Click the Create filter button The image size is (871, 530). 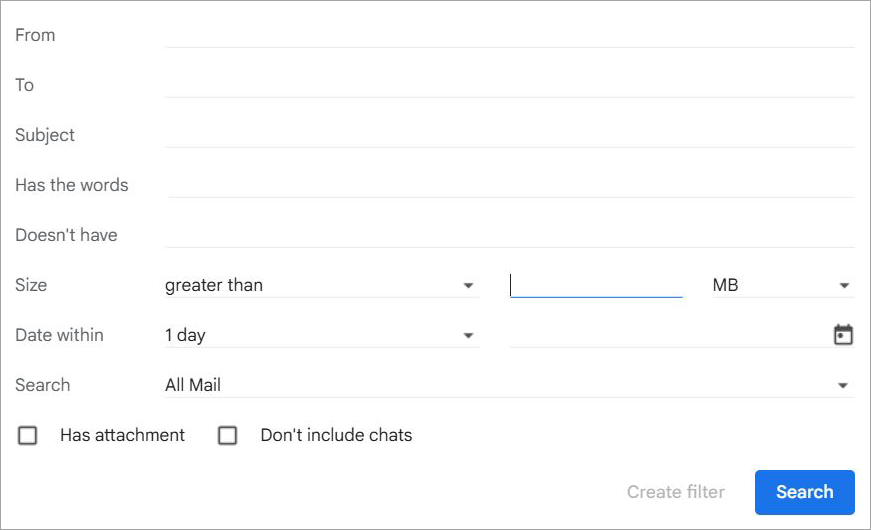tap(676, 492)
